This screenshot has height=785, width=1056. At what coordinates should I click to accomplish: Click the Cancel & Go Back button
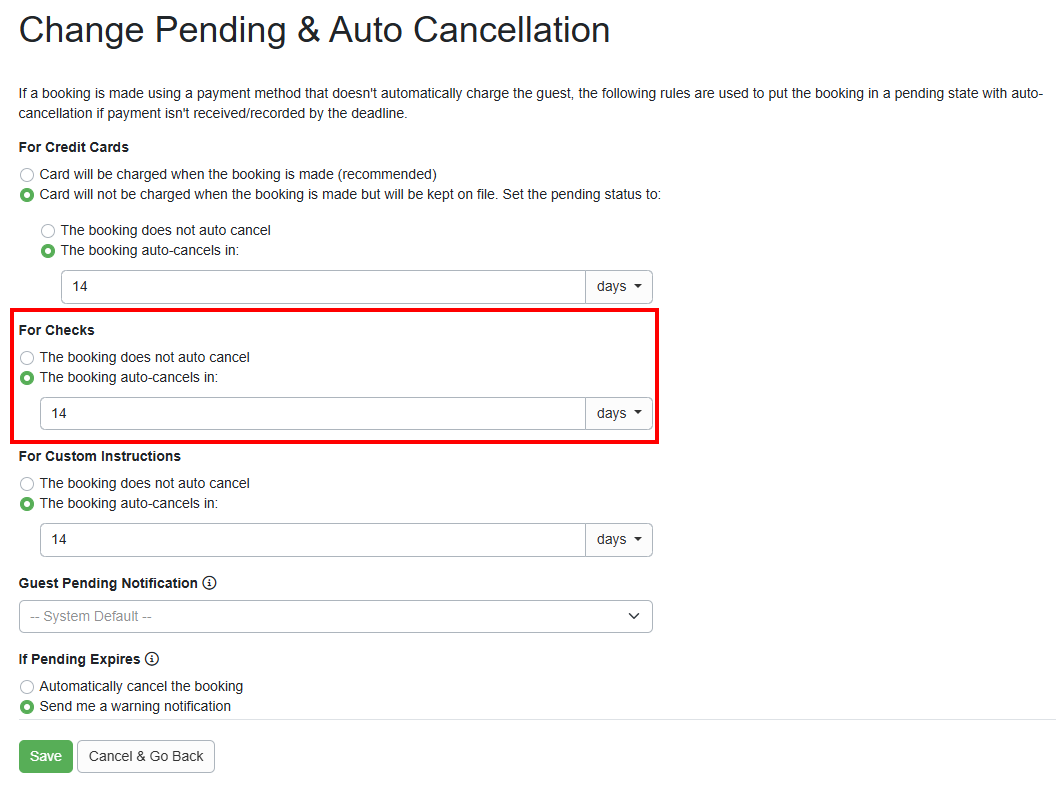coord(145,756)
